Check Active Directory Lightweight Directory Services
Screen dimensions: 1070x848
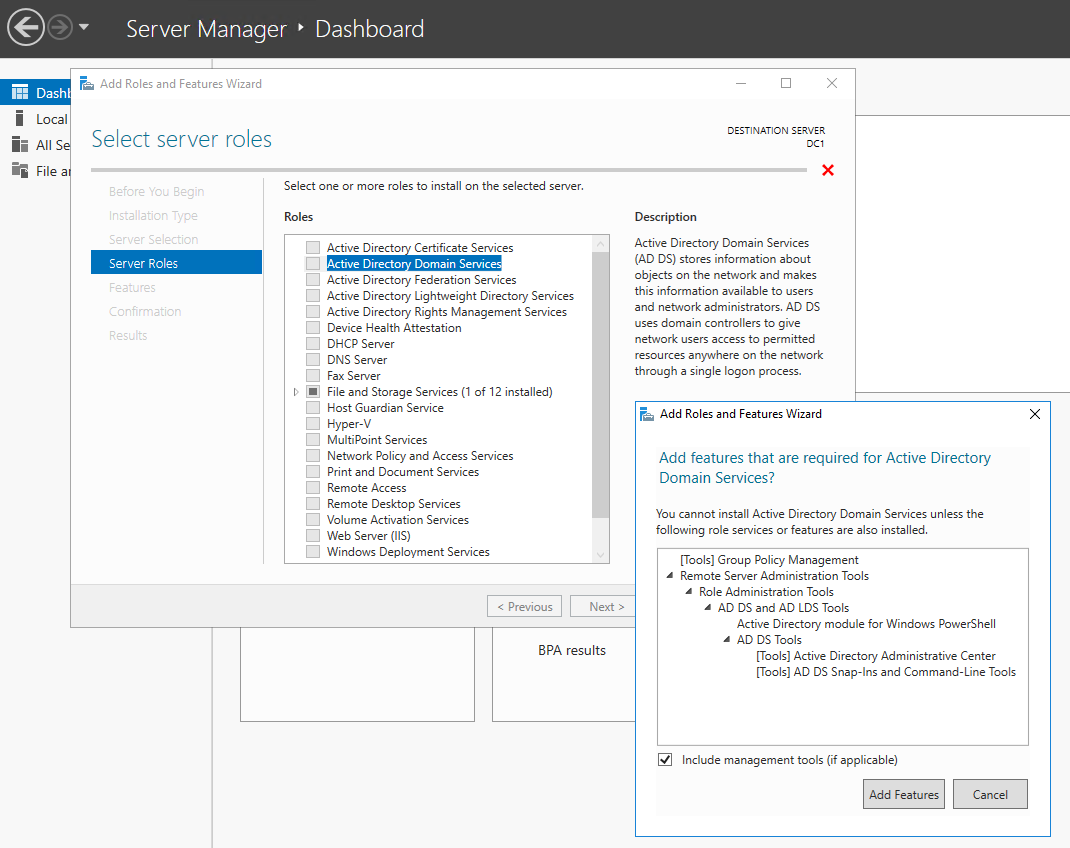(313, 295)
